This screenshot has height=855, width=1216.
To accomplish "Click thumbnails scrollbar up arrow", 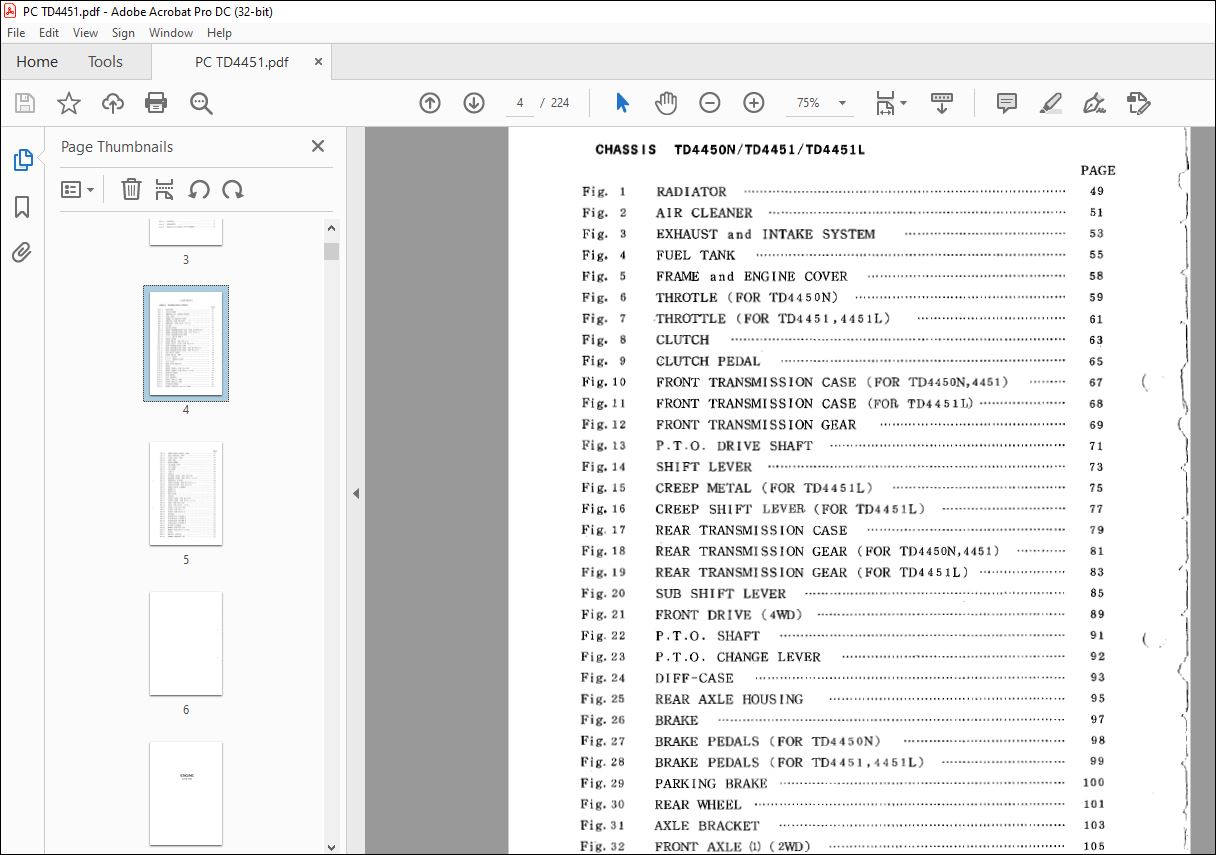I will tap(331, 227).
